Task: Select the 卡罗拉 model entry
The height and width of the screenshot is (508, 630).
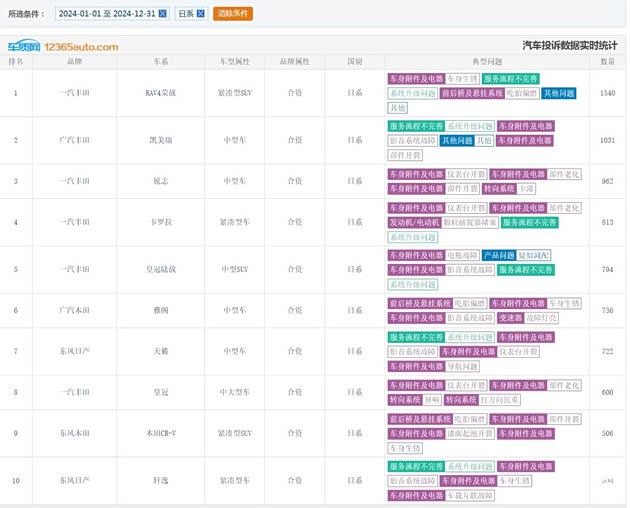Action: point(161,222)
